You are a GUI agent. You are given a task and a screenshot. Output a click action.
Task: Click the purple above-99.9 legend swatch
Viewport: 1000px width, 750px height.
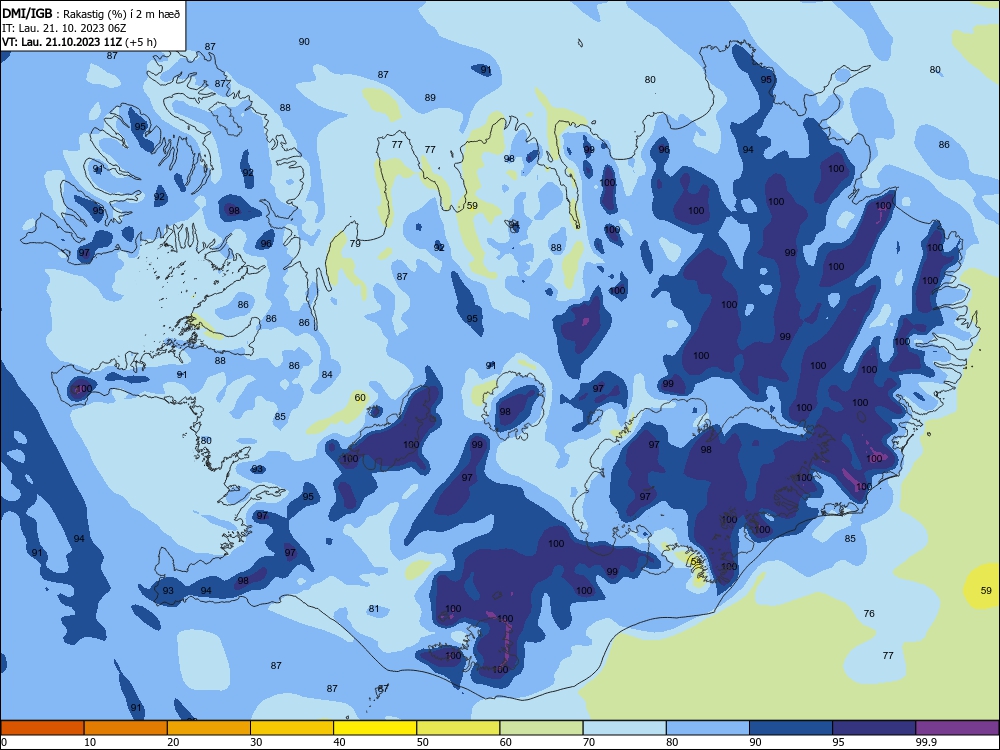point(957,728)
